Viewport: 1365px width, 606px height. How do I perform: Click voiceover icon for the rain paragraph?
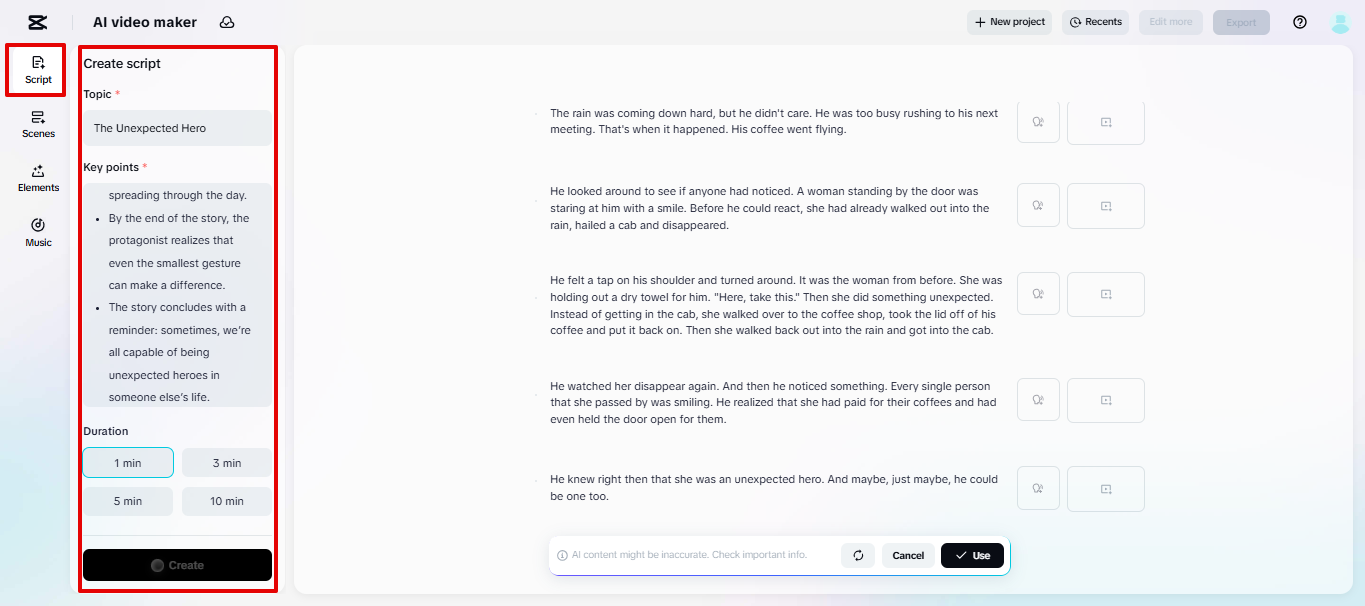click(1038, 122)
